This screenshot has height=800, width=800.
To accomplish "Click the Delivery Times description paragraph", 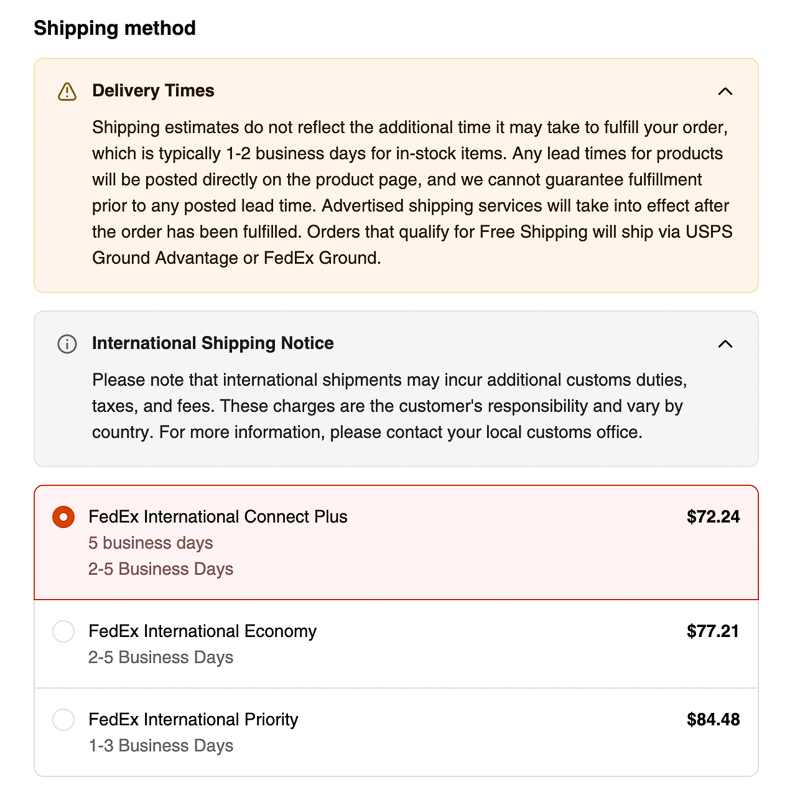I will point(412,192).
